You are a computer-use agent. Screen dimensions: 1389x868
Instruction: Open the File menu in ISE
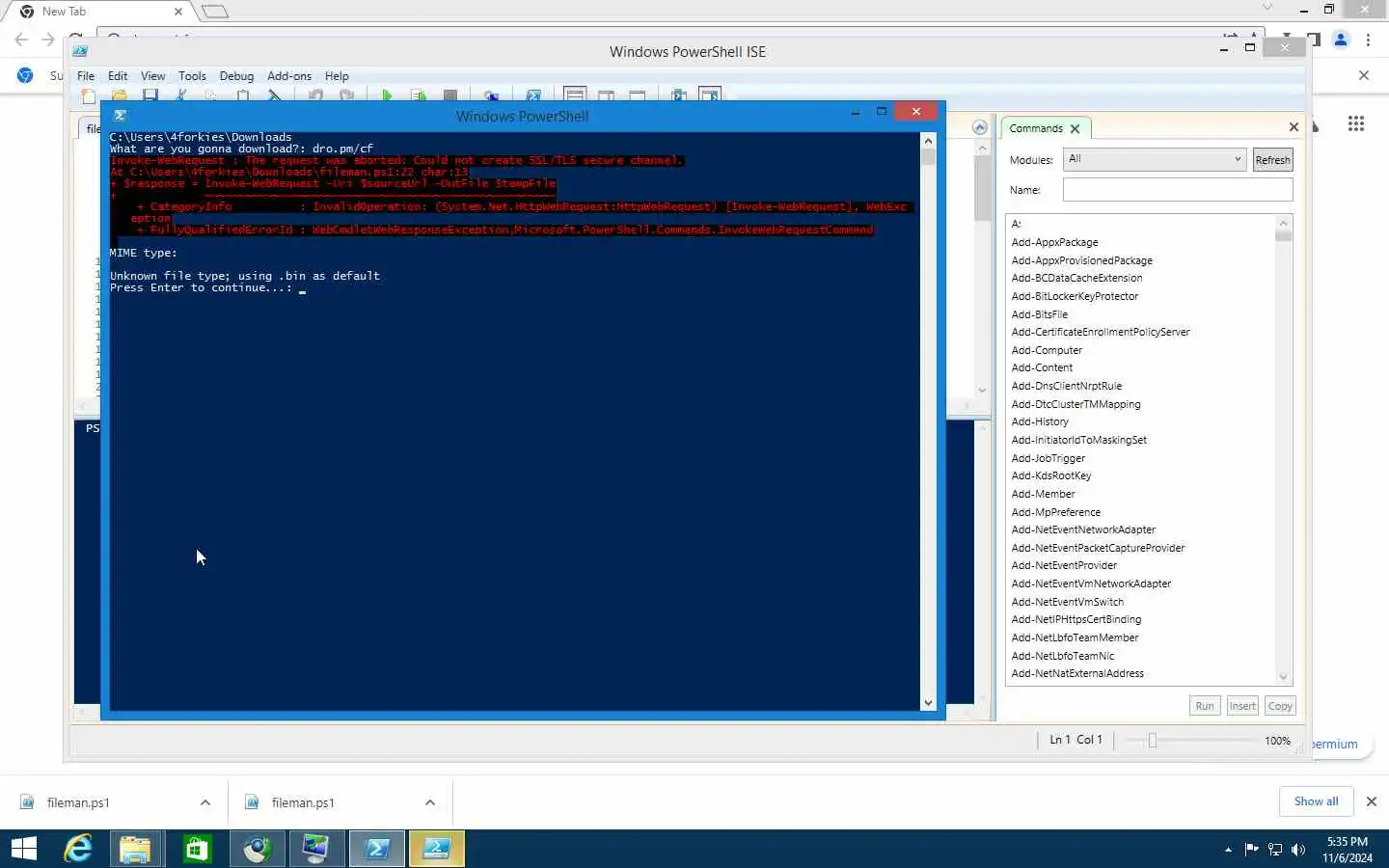[x=86, y=76]
